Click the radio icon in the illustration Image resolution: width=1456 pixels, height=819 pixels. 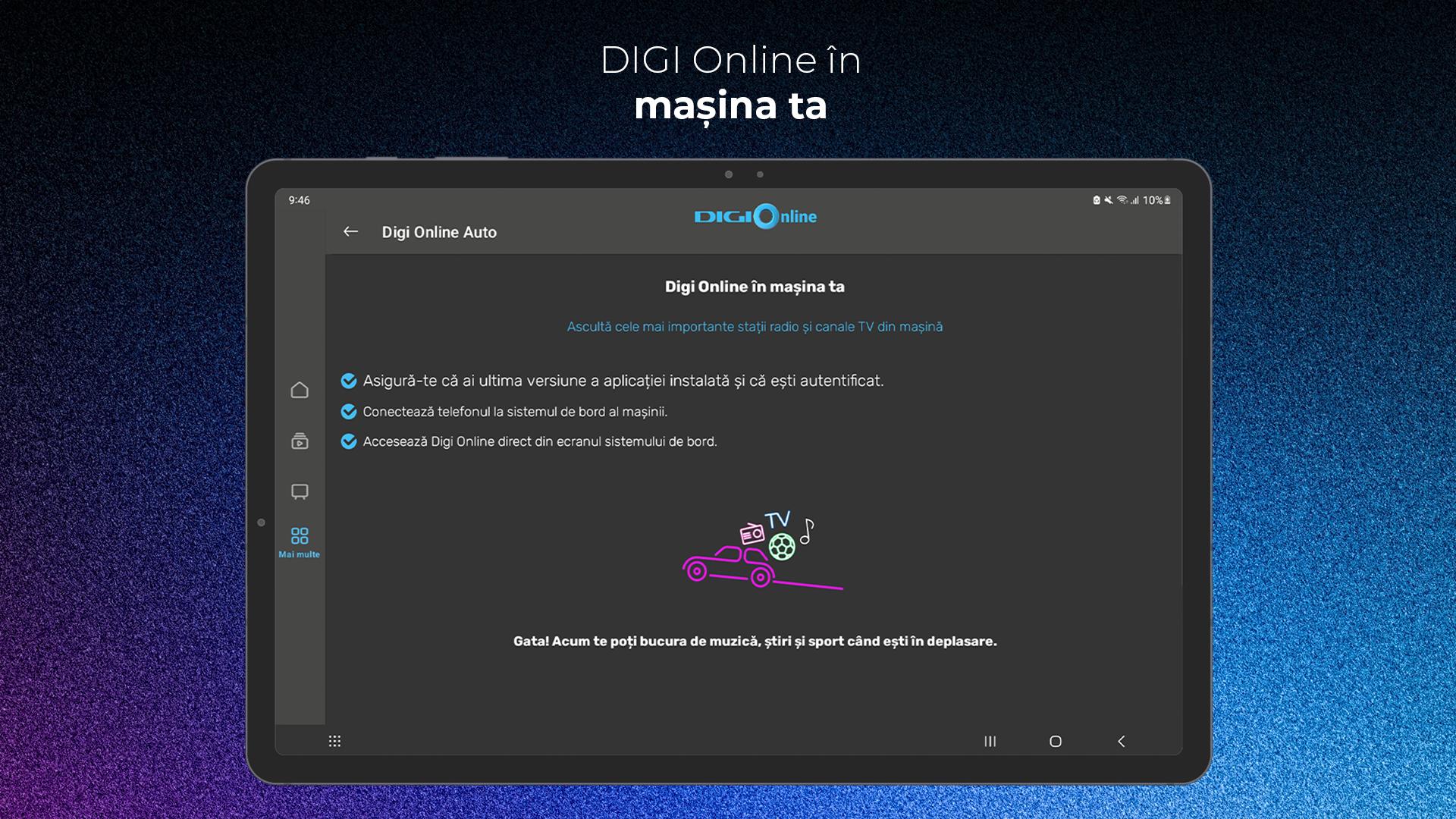[752, 534]
